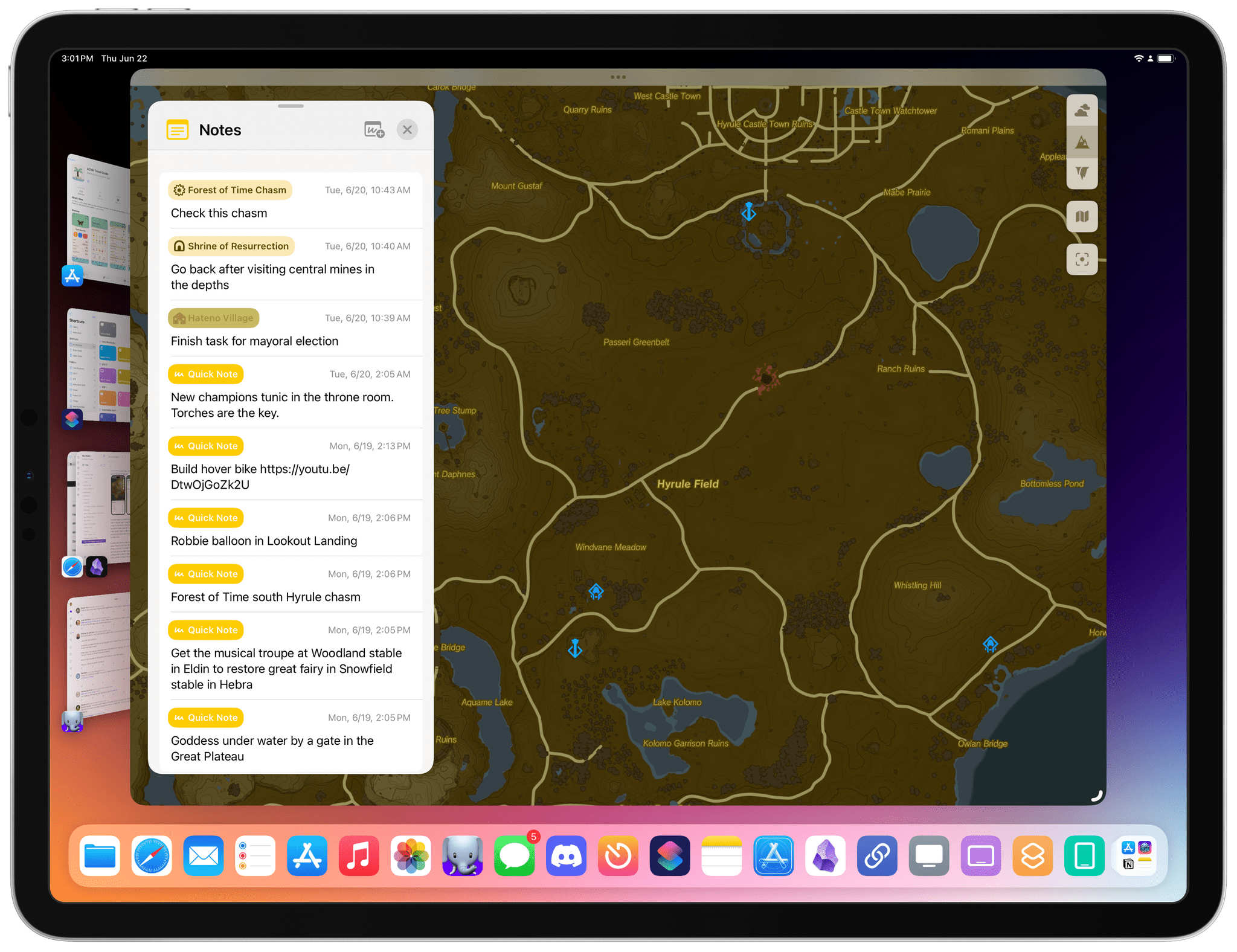Screen dimensions: 1237x952
Task: Open App Store from the dock
Action: [307, 856]
